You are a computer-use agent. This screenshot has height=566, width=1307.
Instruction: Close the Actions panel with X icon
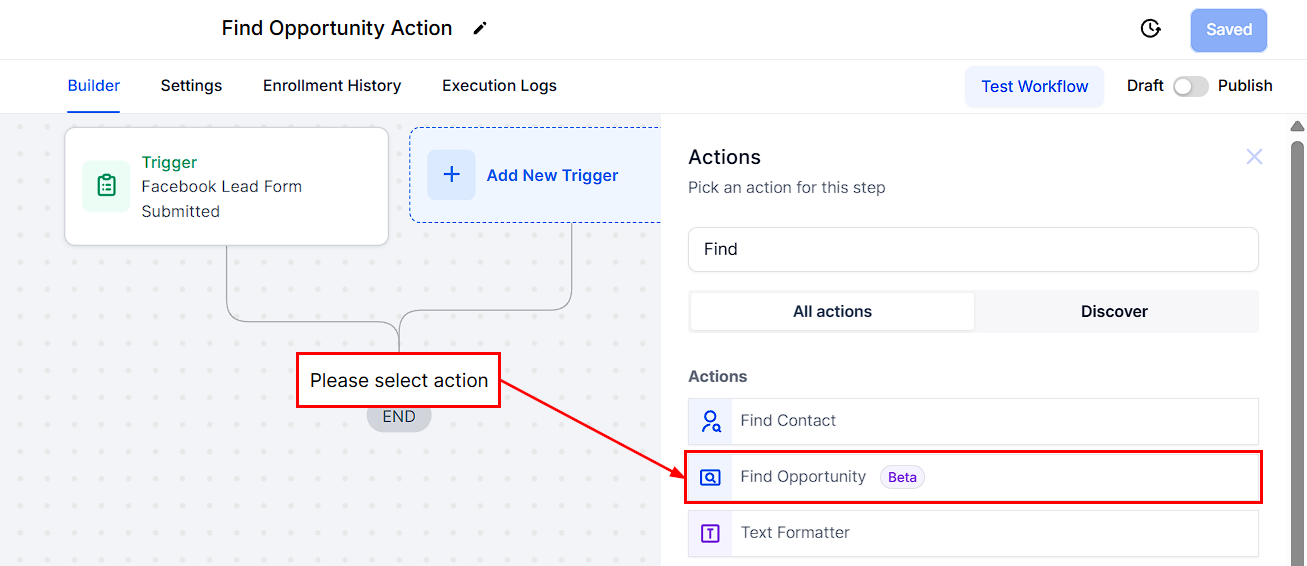click(1254, 157)
